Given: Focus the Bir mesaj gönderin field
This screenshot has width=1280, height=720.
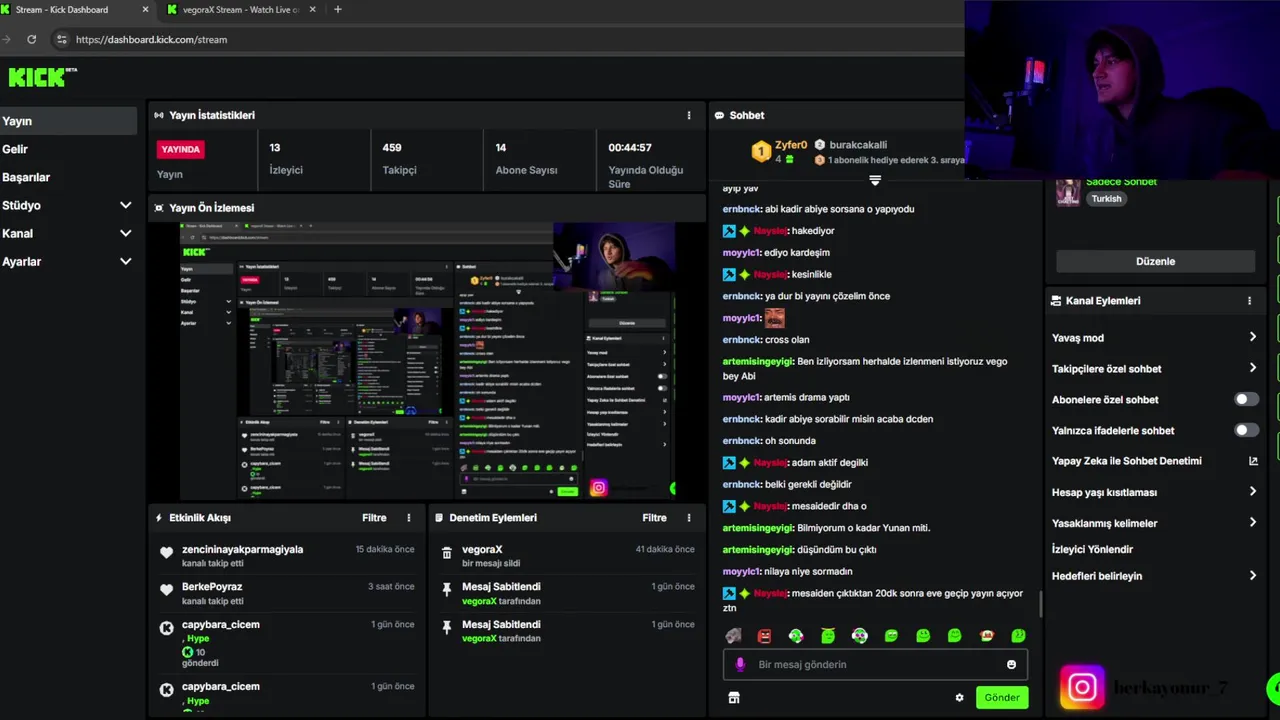Looking at the screenshot, I should [x=875, y=664].
